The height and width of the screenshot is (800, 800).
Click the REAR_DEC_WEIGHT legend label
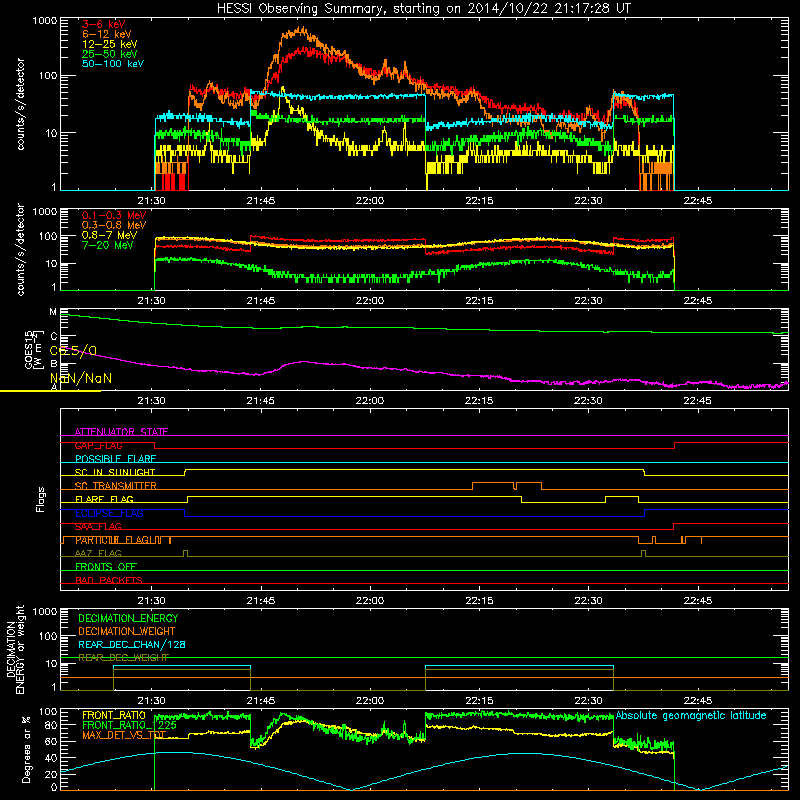(x=123, y=658)
